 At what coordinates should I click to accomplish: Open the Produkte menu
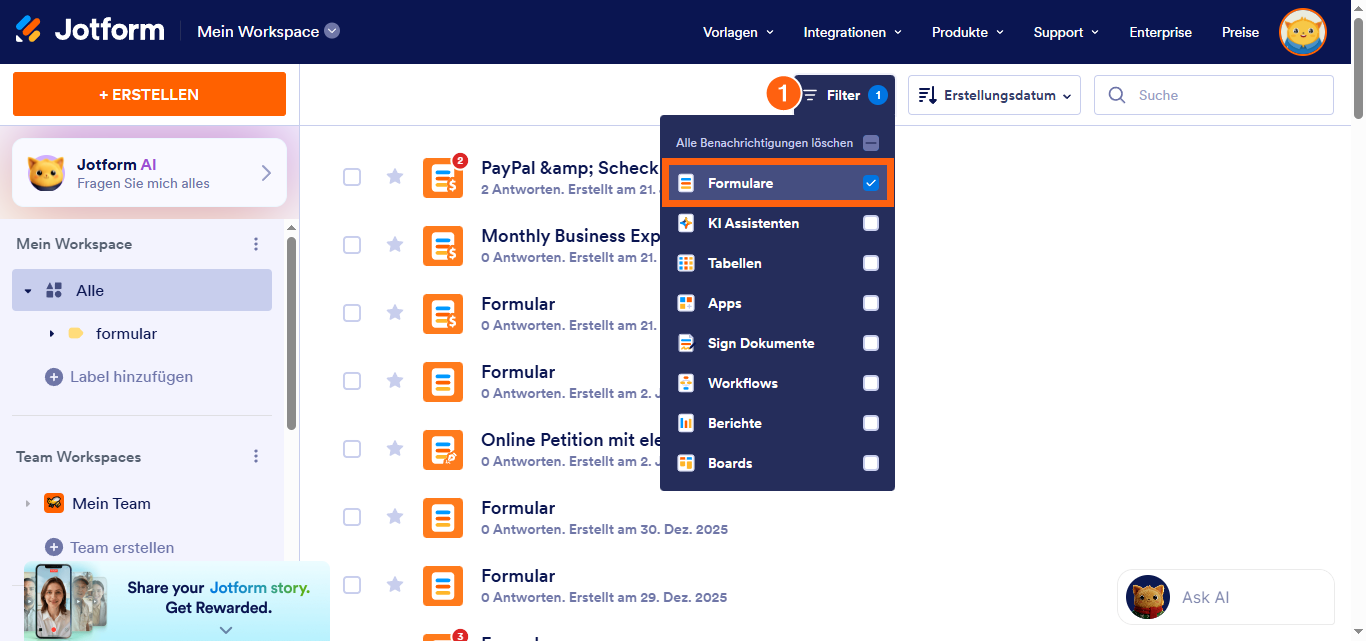pyautogui.click(x=968, y=32)
